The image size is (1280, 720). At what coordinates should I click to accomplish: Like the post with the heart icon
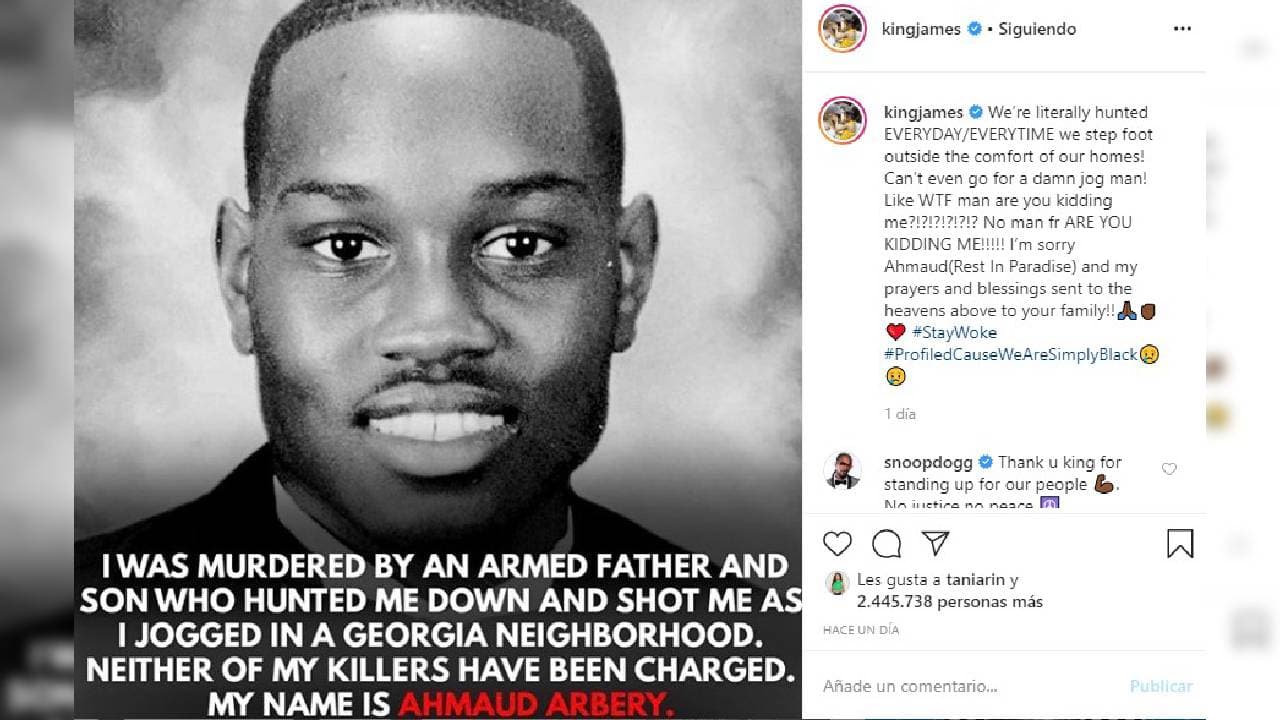pyautogui.click(x=837, y=543)
